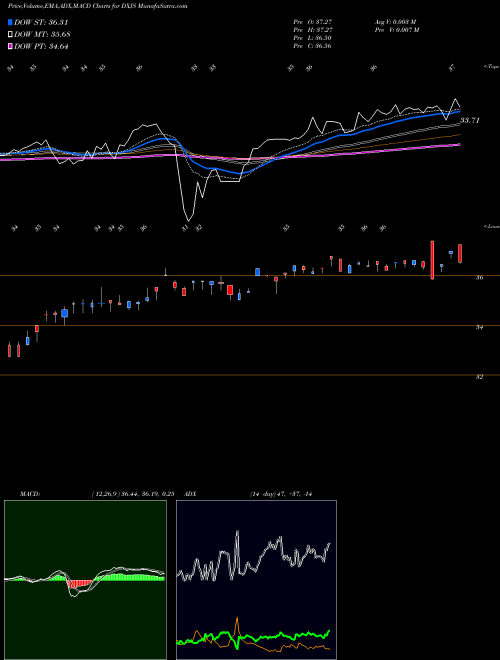Click the last red candlestick on the right
500x660 pixels.
coord(460,253)
